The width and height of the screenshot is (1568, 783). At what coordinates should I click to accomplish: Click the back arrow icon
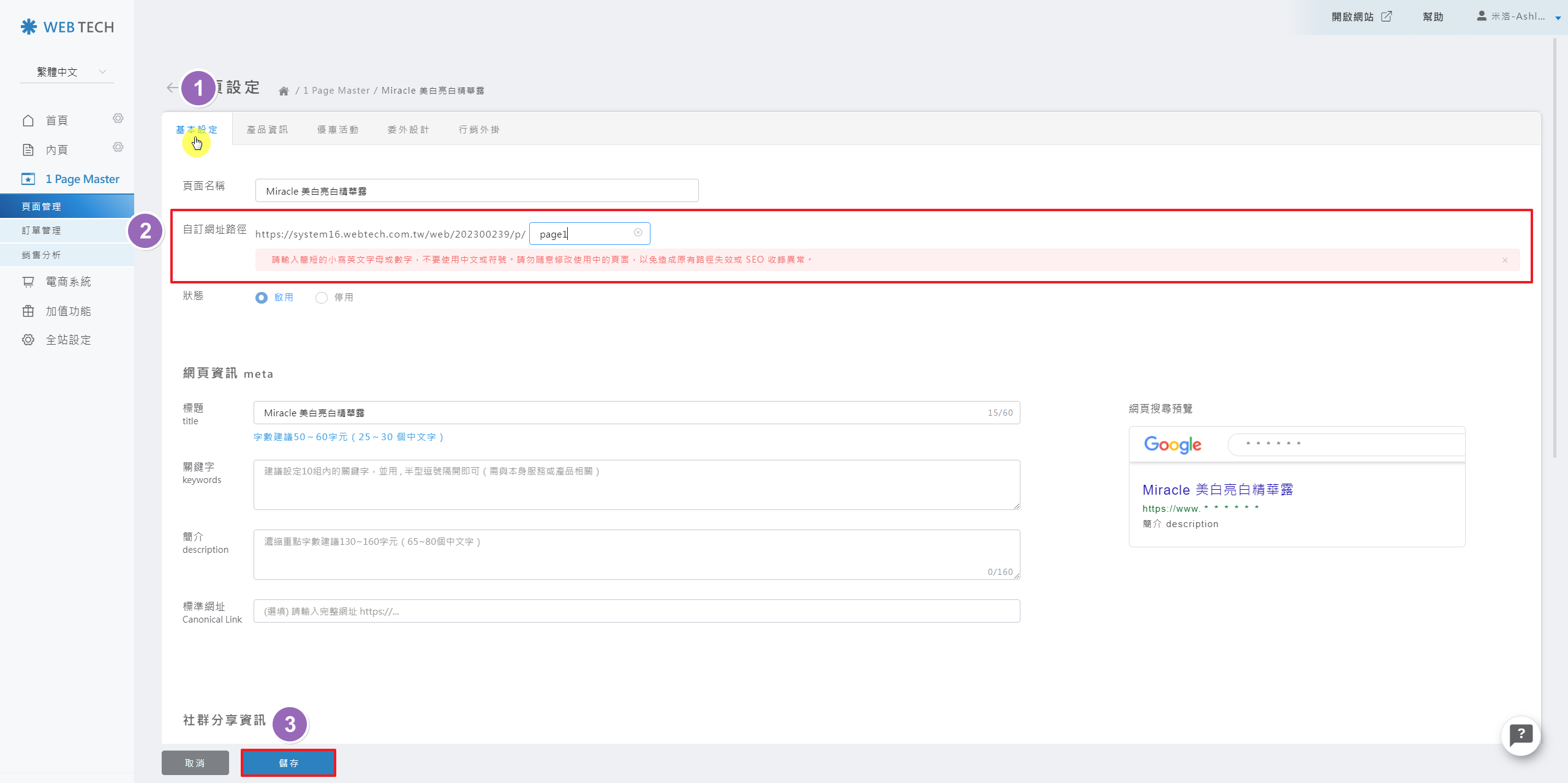coord(172,88)
